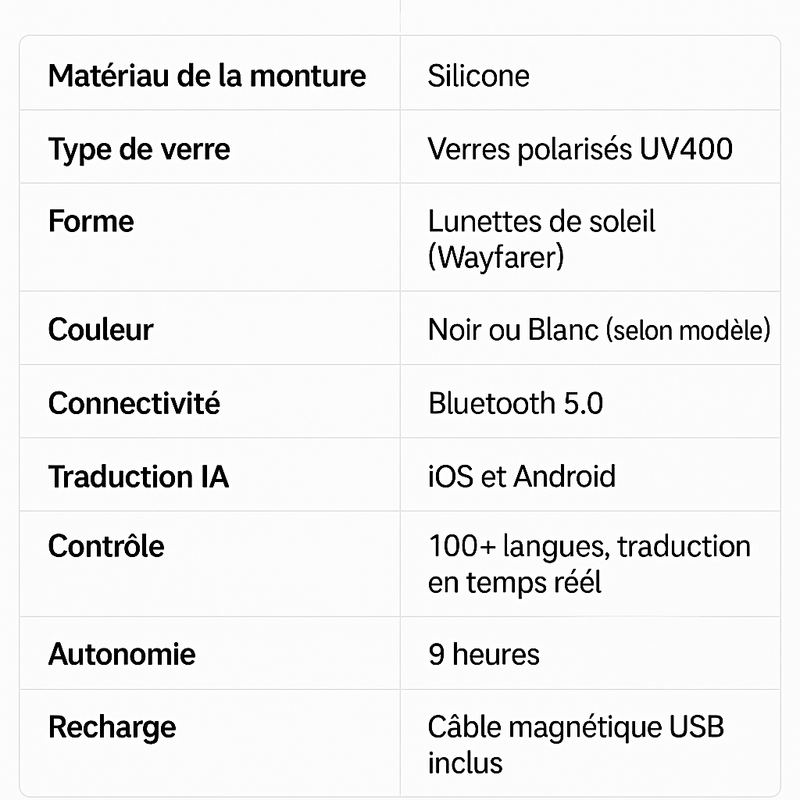The height and width of the screenshot is (800, 800).
Task: Click the '(selon modèle)' note
Action: [x=688, y=330]
